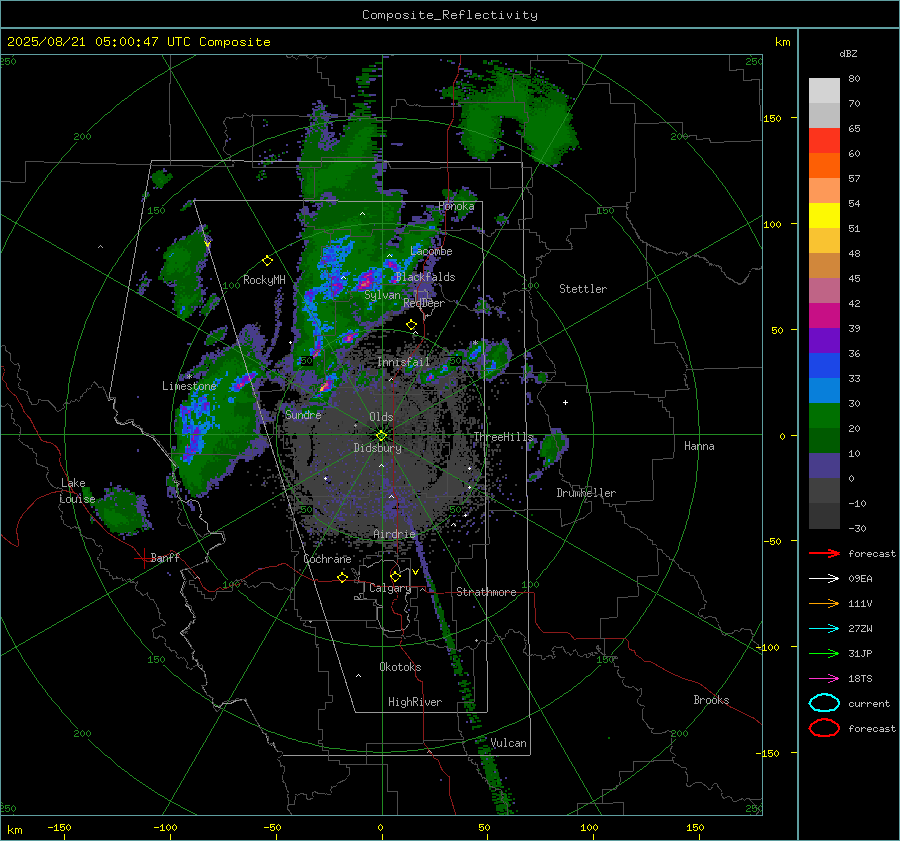The width and height of the screenshot is (900, 841).
Task: Click the Strathmore label
Action: (486, 592)
